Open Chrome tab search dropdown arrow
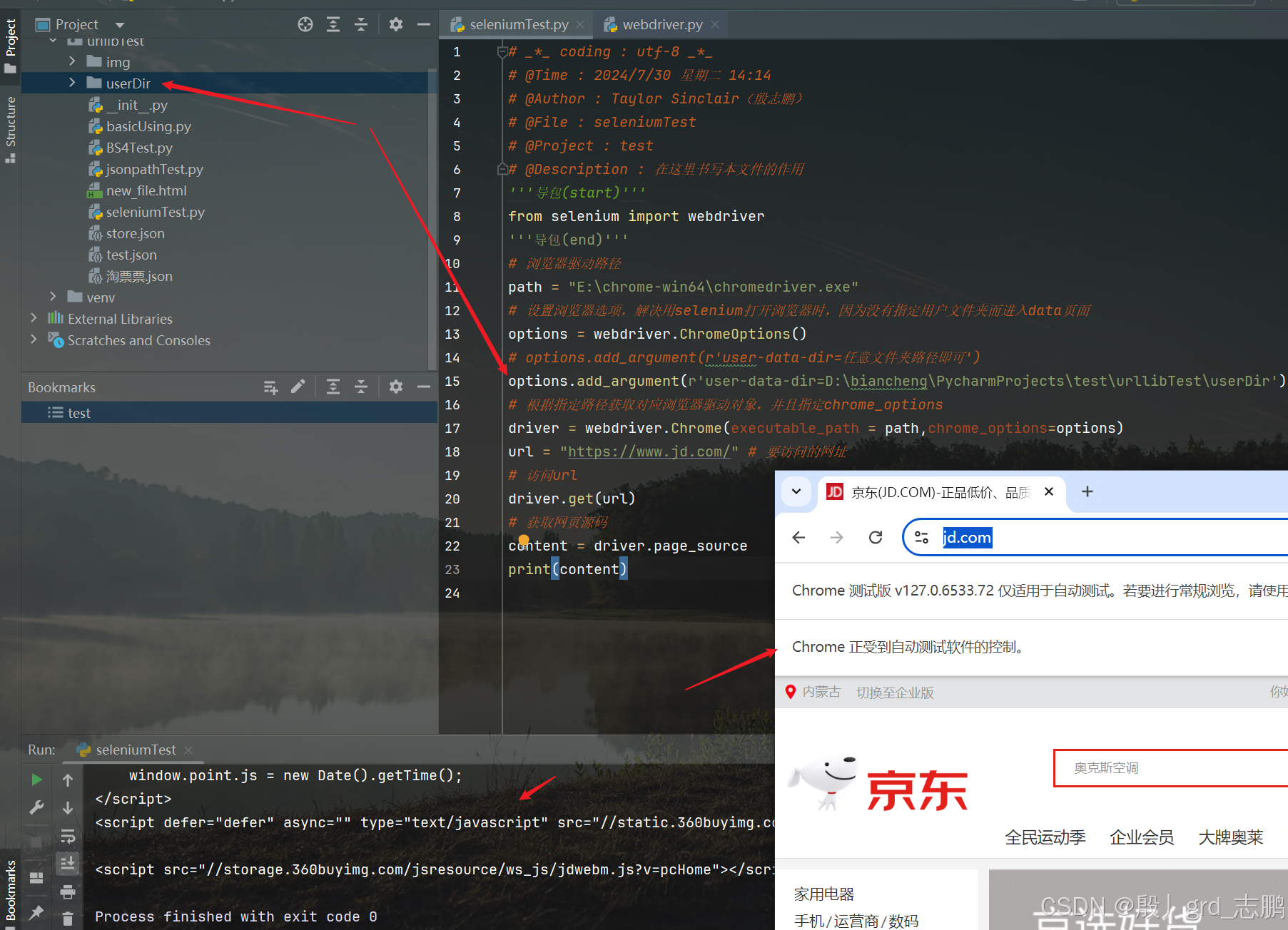Viewport: 1288px width, 930px height. click(796, 491)
